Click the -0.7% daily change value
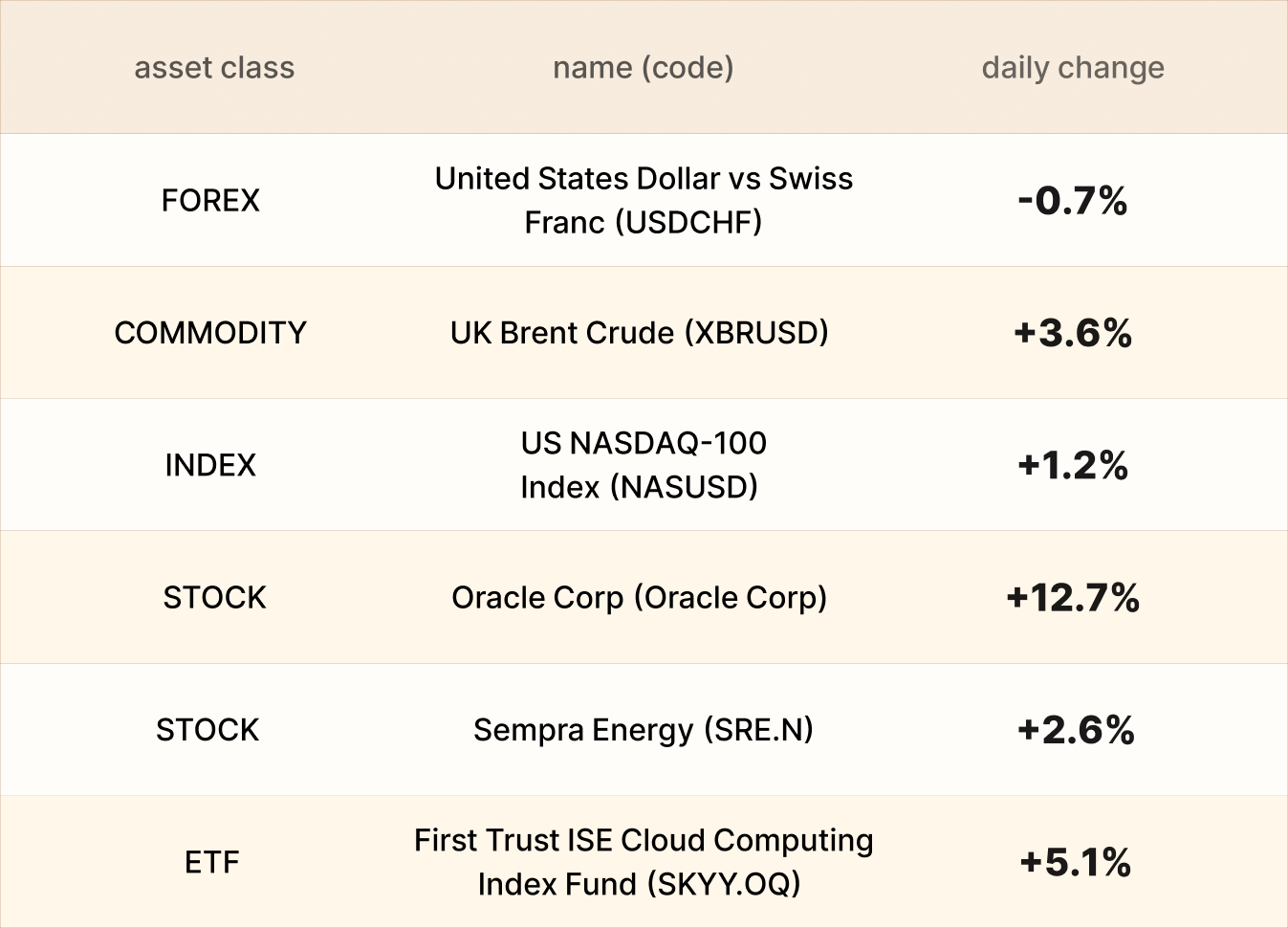The width and height of the screenshot is (1288, 928). click(x=1073, y=201)
